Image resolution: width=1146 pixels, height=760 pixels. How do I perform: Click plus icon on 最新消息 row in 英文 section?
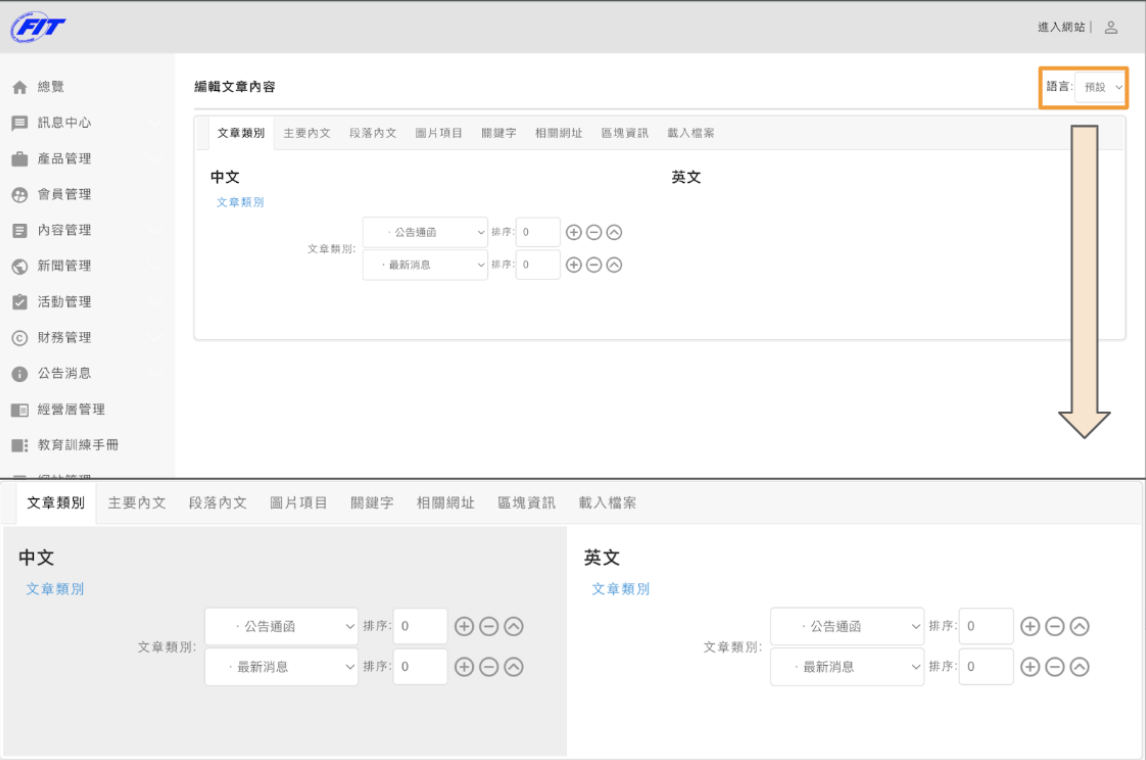1030,666
